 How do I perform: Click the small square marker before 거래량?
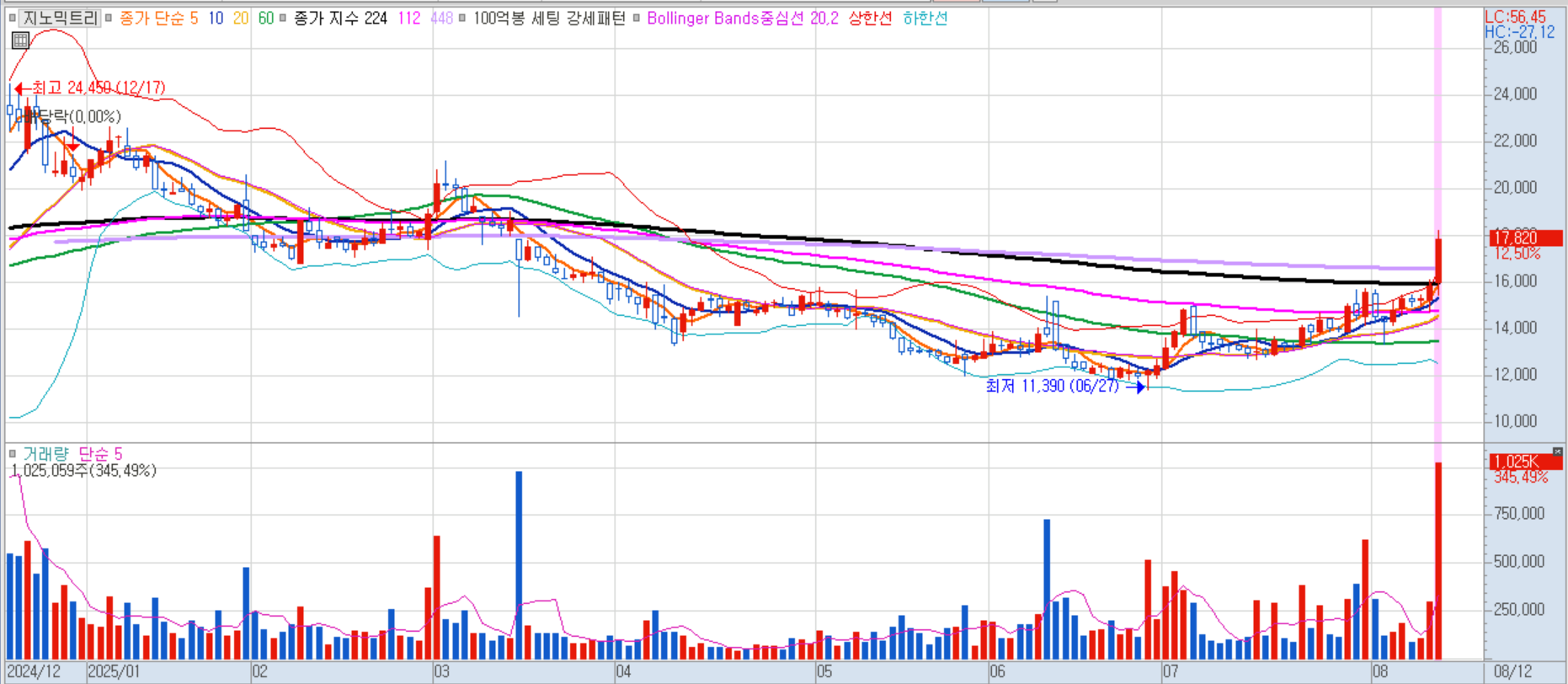click(12, 454)
